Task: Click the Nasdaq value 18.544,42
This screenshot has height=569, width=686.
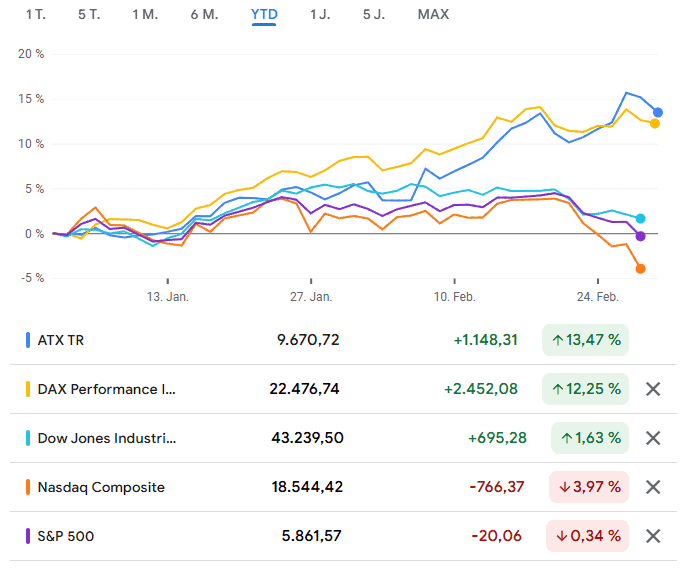Action: [x=307, y=487]
